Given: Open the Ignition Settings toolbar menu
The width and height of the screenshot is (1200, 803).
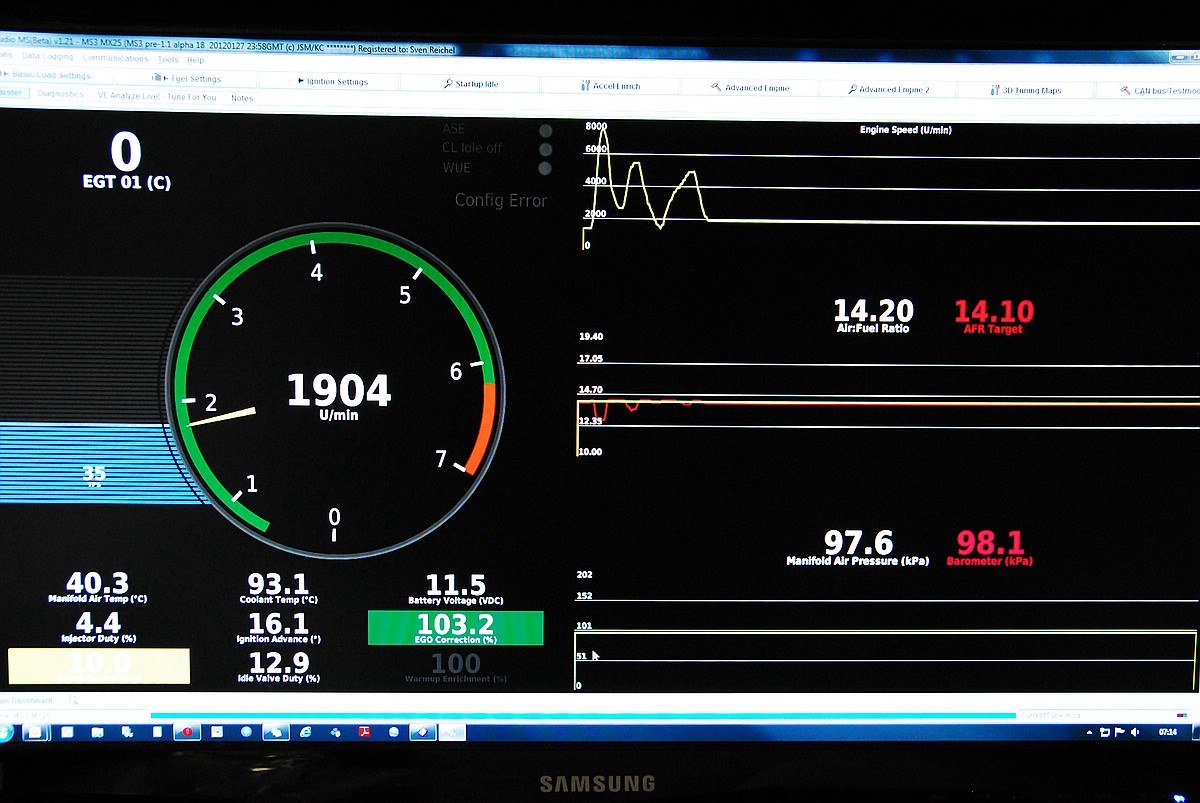Looking at the screenshot, I should coord(337,82).
